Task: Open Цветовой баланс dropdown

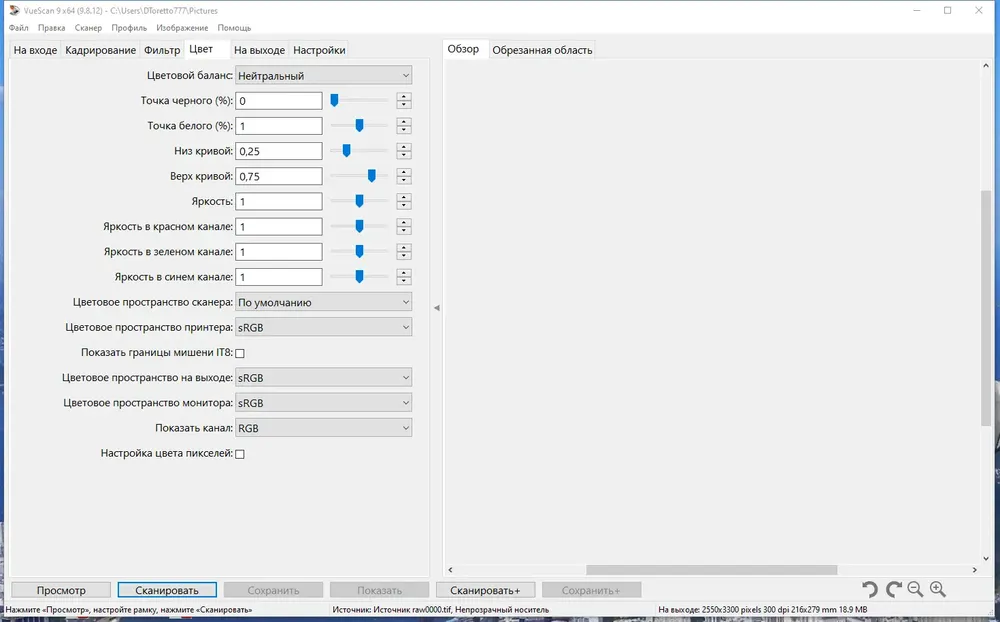Action: 323,75
